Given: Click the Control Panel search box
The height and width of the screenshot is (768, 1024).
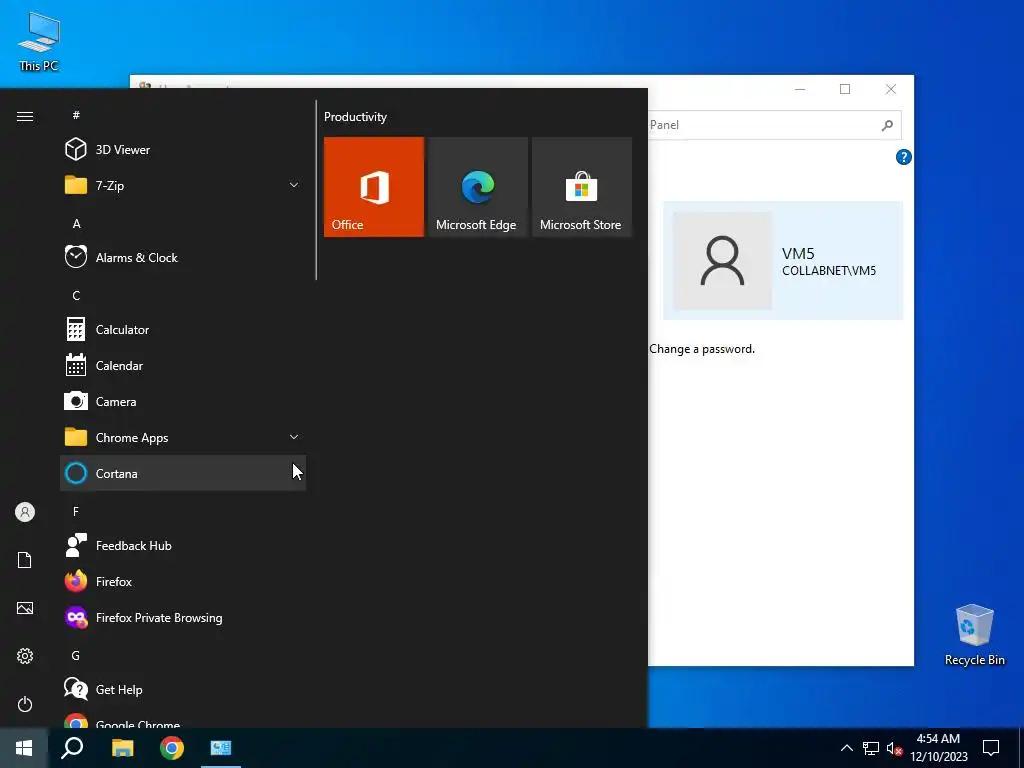Looking at the screenshot, I should (775, 125).
